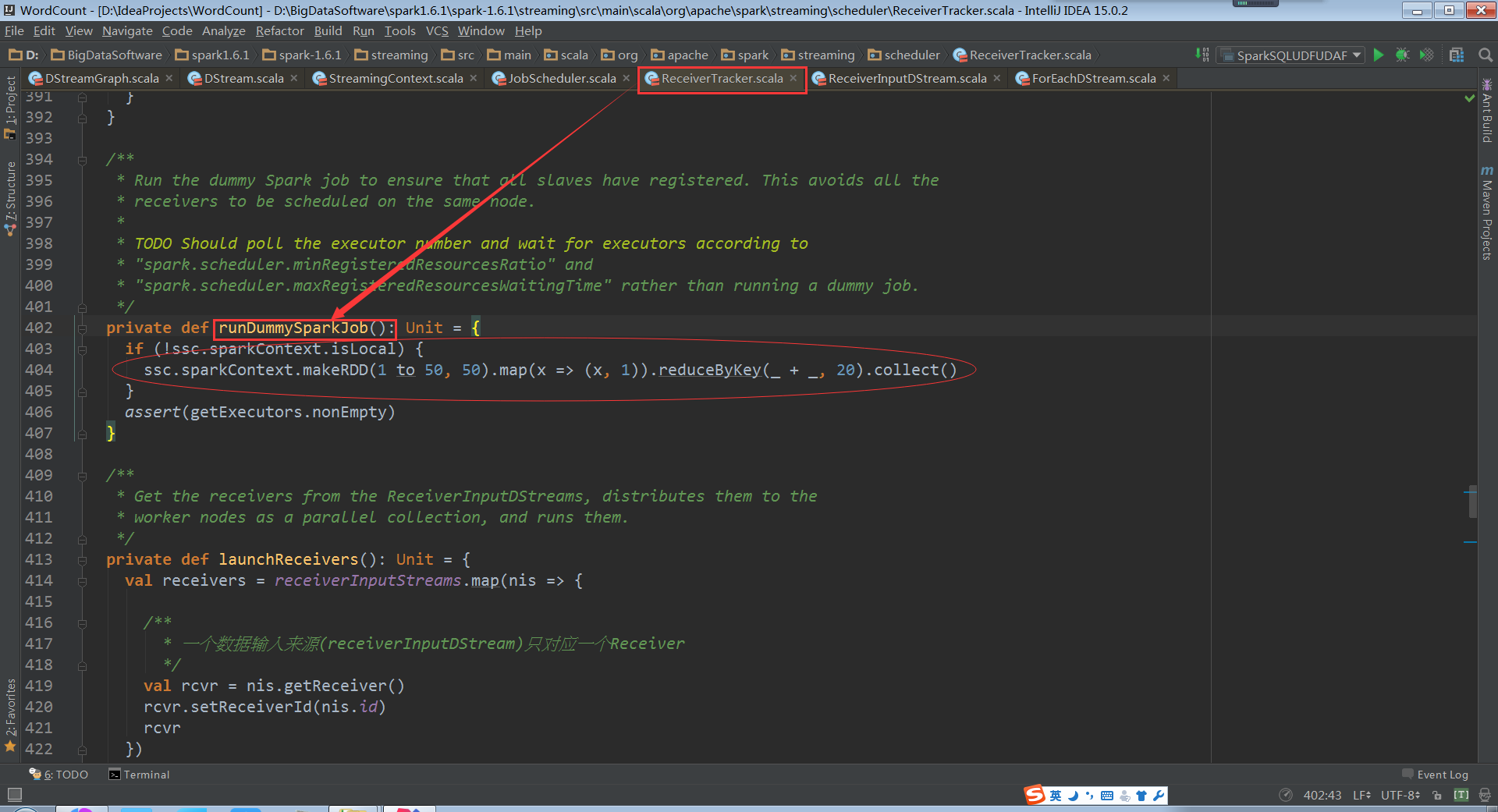Close the DStreamGraph.scala tab
The width and height of the screenshot is (1498, 812).
coord(169,78)
